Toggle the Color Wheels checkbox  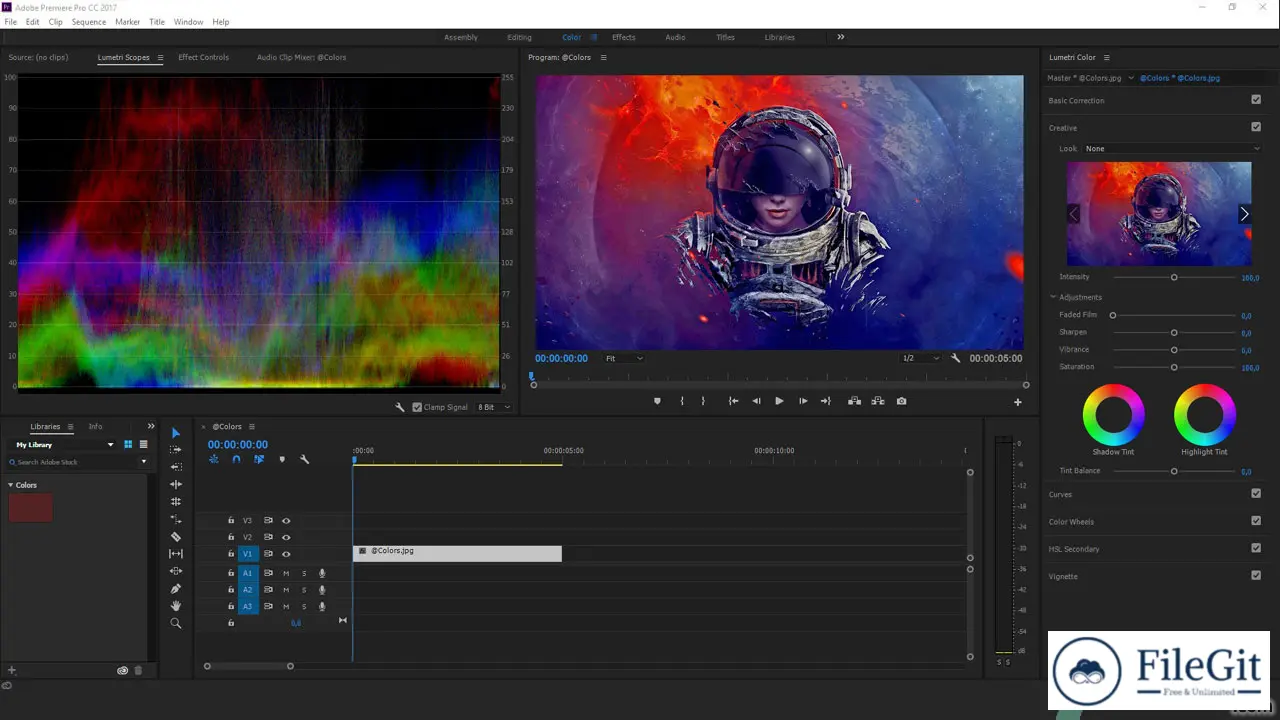point(1256,520)
